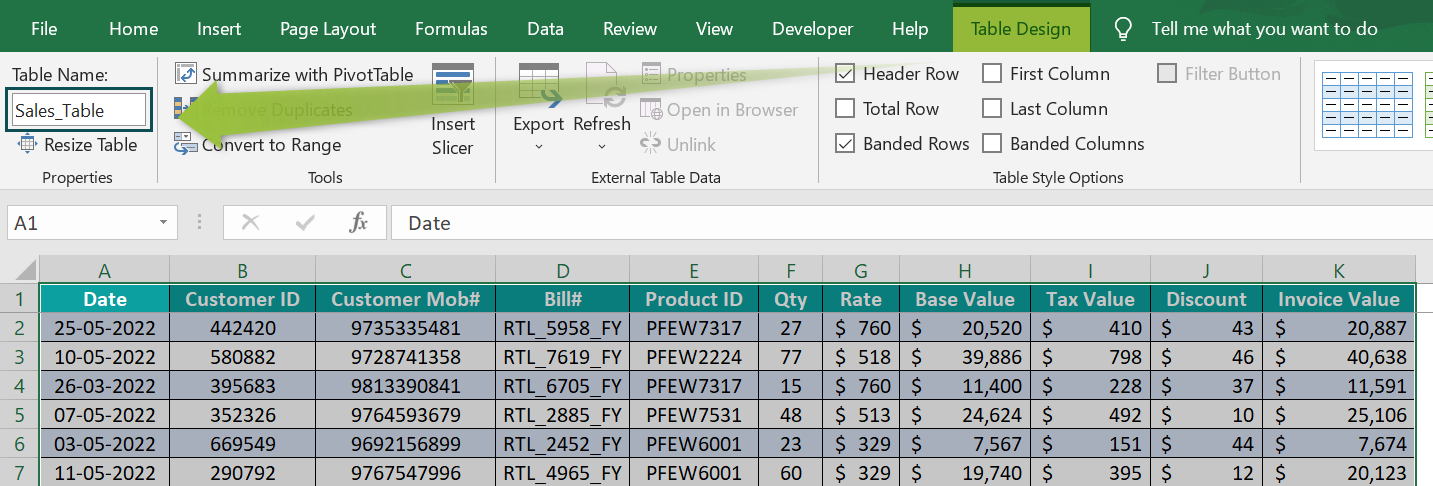Switch to the View tab
1433x486 pixels.
pos(714,29)
